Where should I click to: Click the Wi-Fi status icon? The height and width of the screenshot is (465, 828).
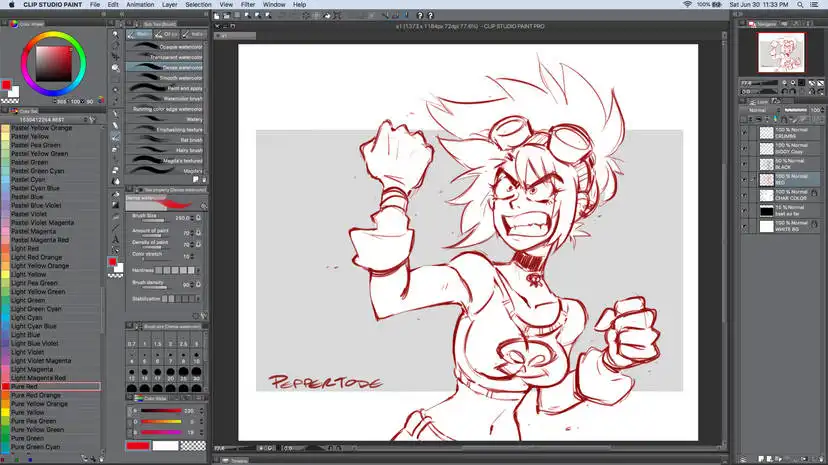[x=687, y=4]
